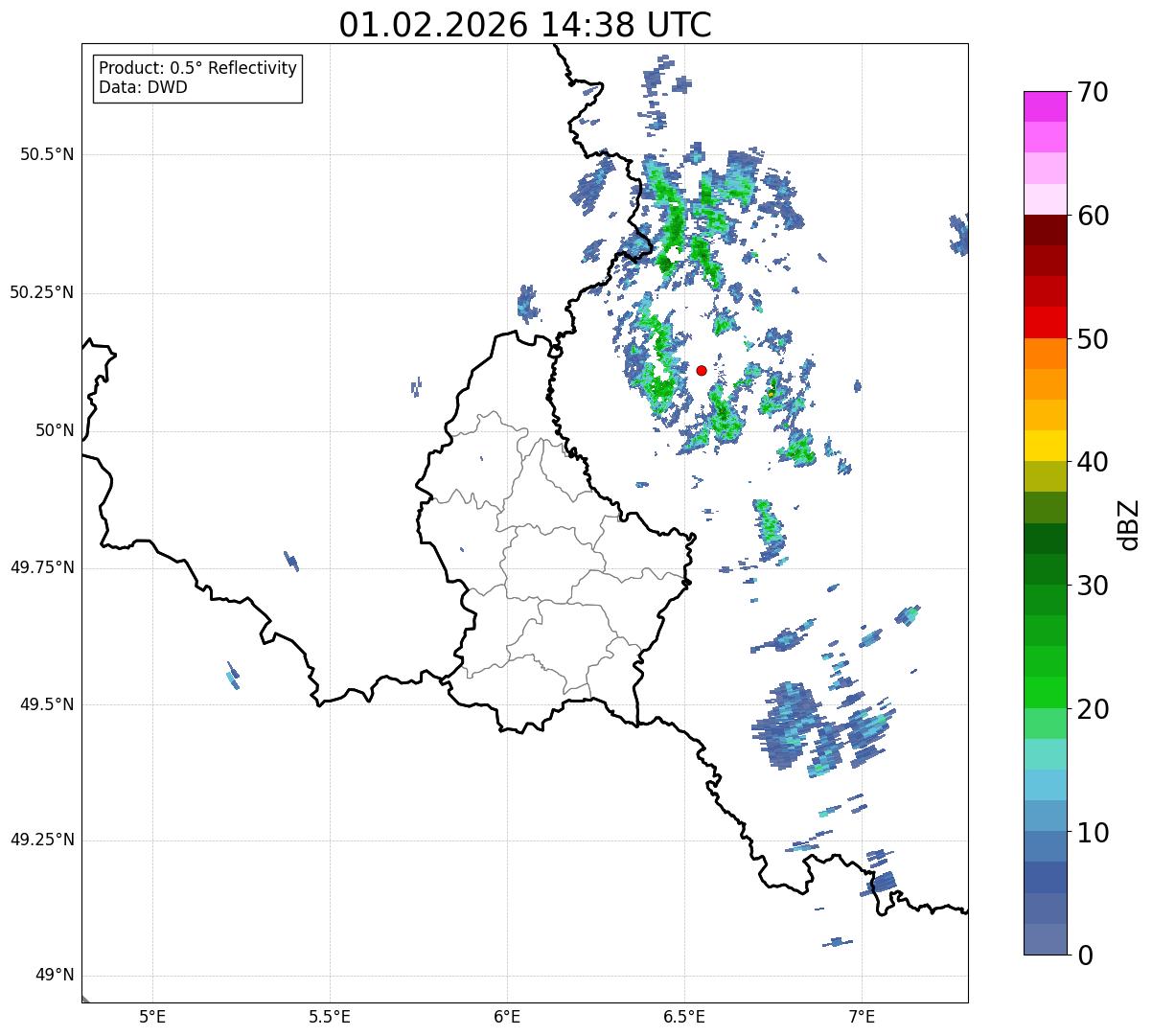
Task: Click the colorbar tick label 20
Action: pos(1093,709)
